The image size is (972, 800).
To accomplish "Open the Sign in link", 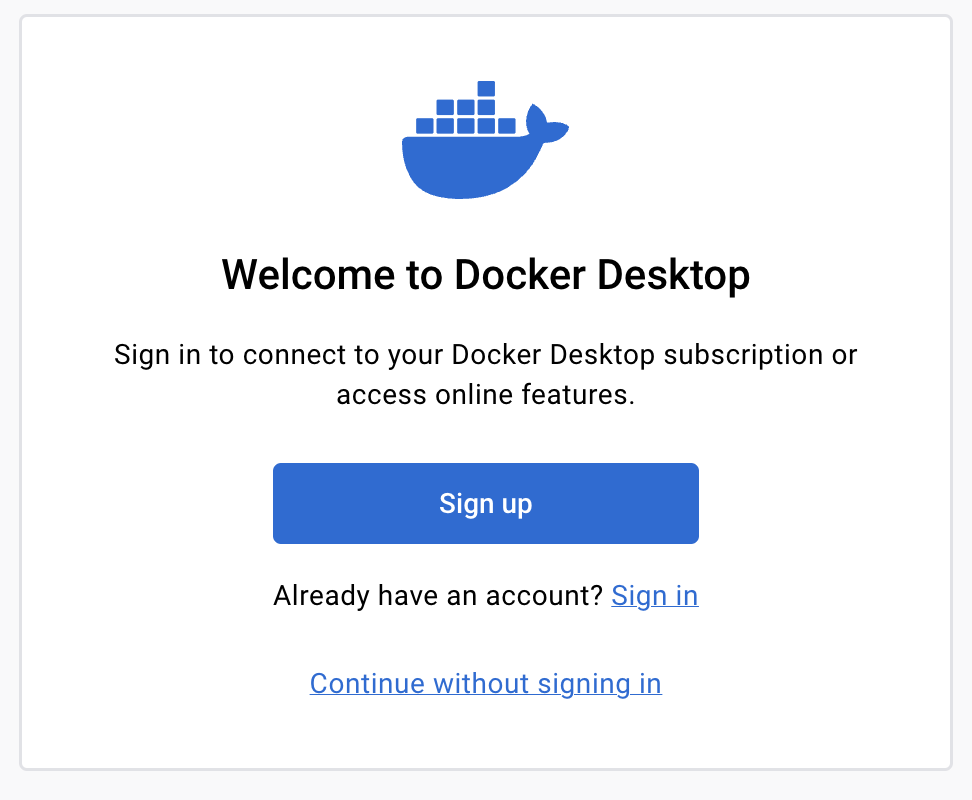I will 654,596.
